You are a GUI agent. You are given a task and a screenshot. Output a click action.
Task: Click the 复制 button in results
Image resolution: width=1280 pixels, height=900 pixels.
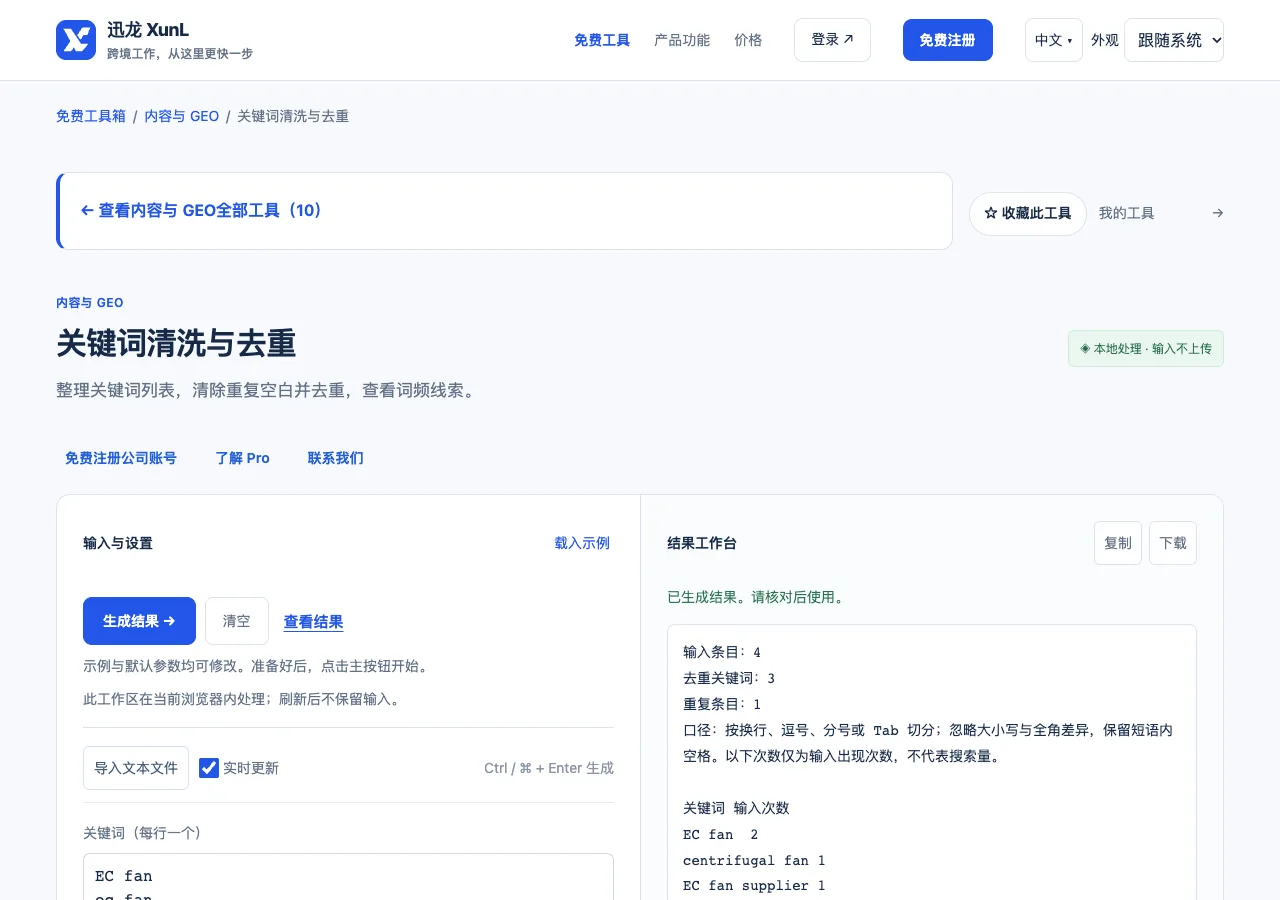pos(1118,543)
